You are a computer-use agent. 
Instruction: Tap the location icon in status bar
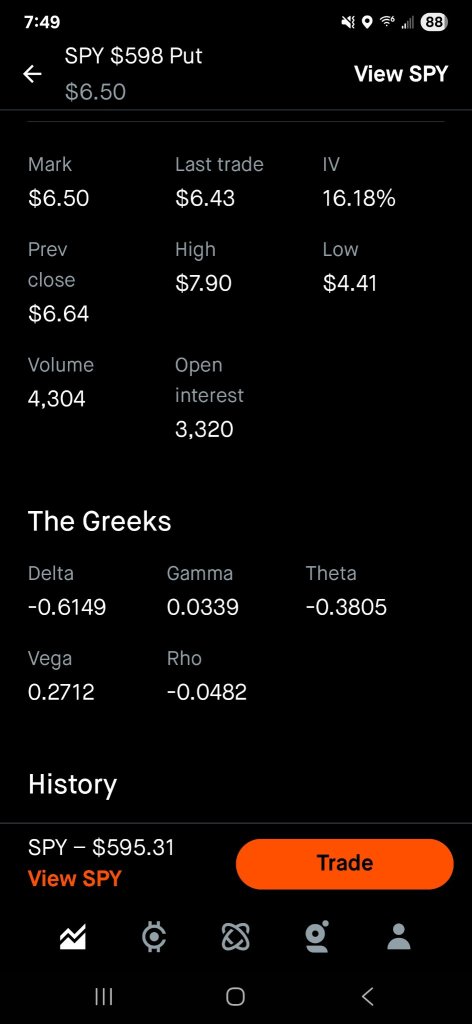point(367,22)
